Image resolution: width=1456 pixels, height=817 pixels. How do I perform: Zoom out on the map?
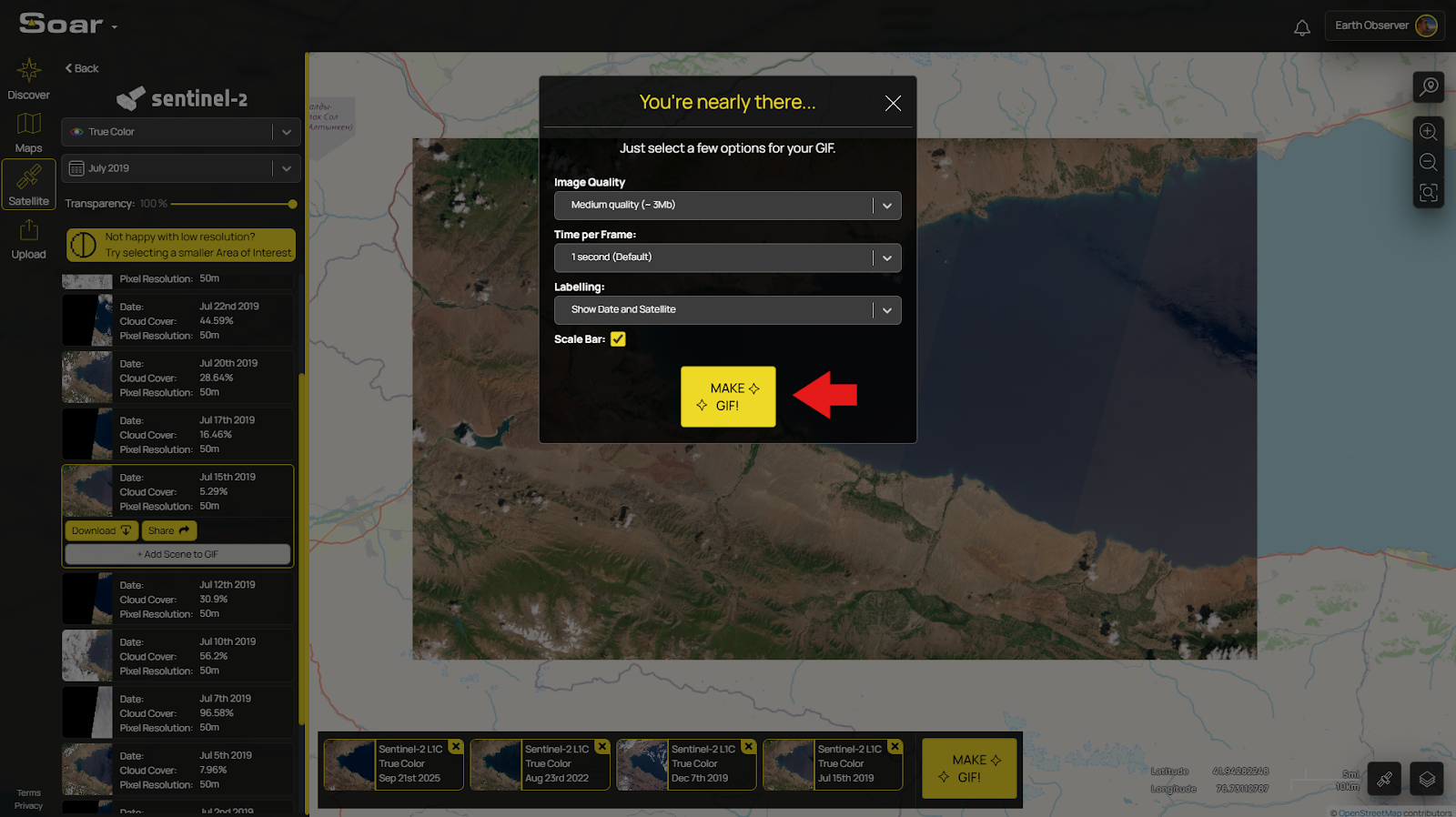coord(1429,162)
